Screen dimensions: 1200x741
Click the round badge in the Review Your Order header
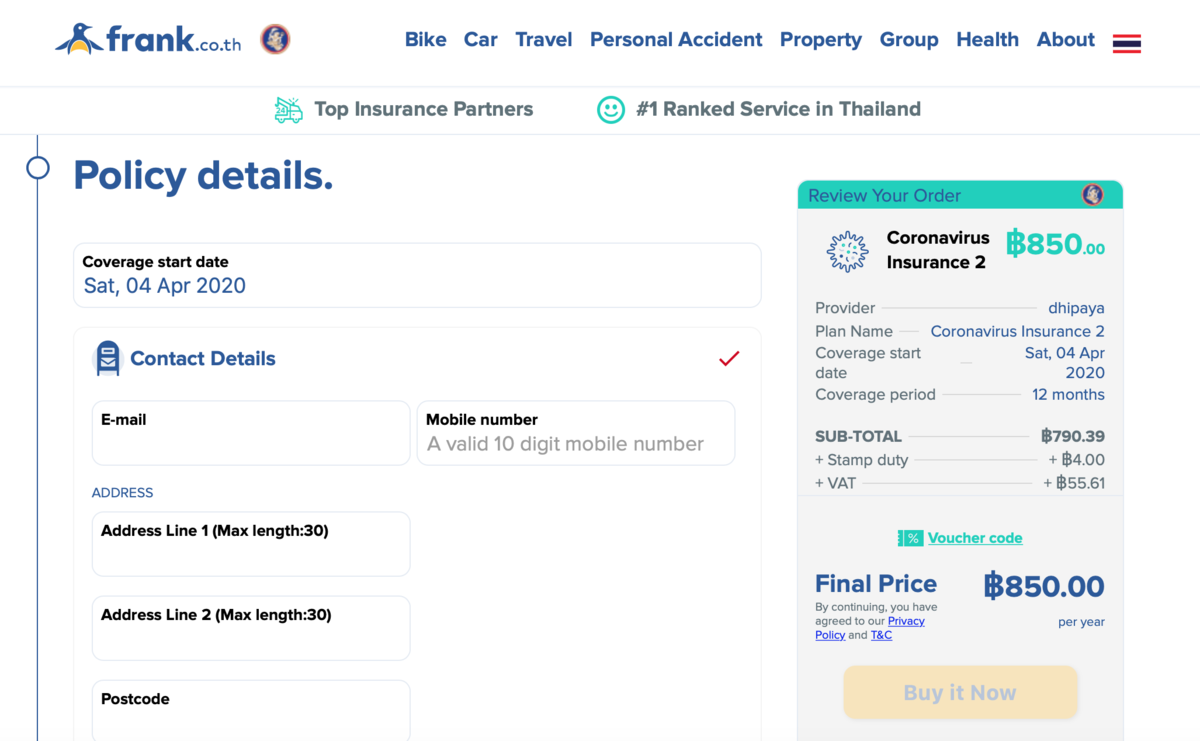coord(1092,195)
